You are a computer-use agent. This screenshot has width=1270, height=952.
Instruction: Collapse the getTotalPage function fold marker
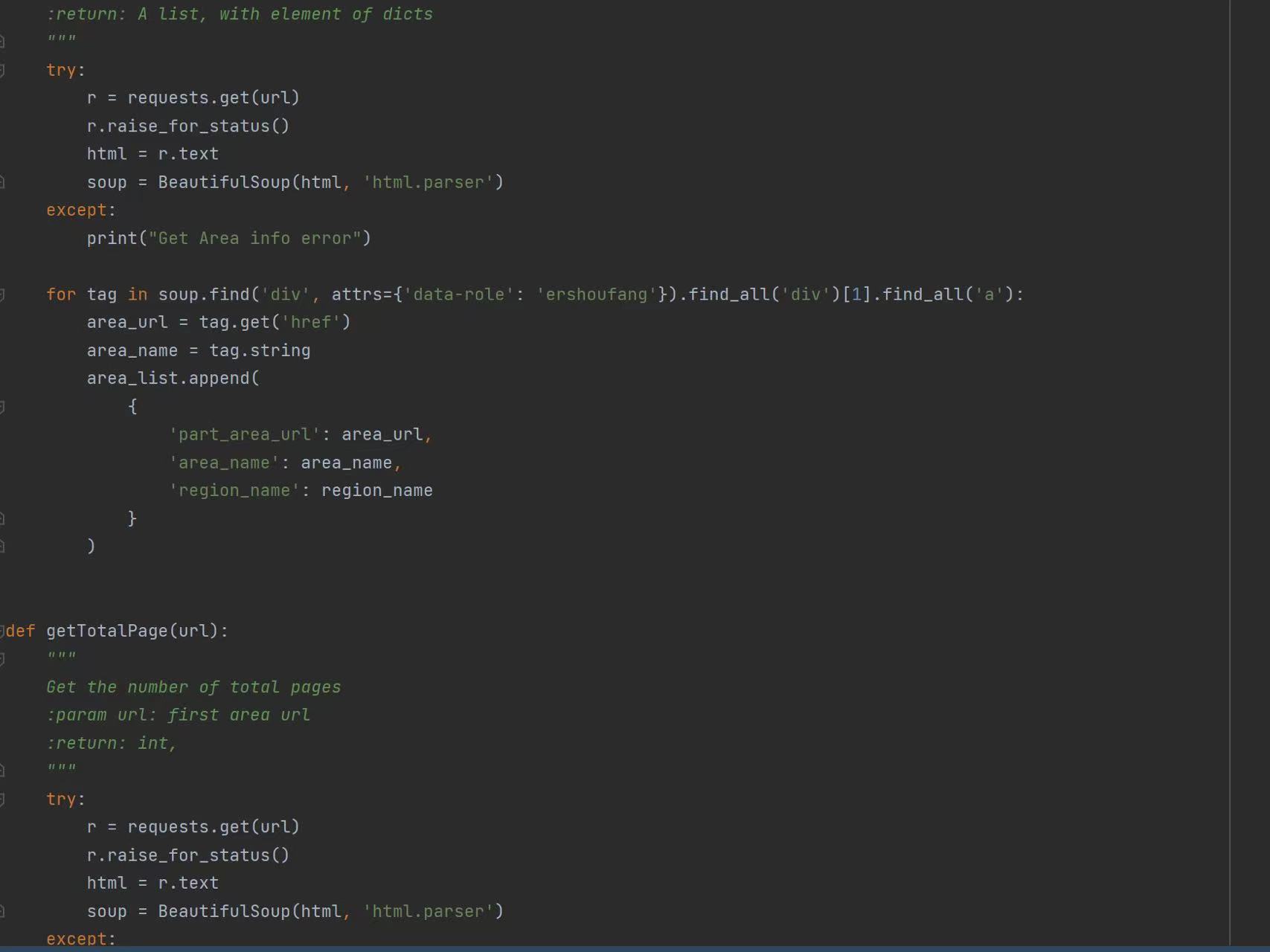pos(2,631)
